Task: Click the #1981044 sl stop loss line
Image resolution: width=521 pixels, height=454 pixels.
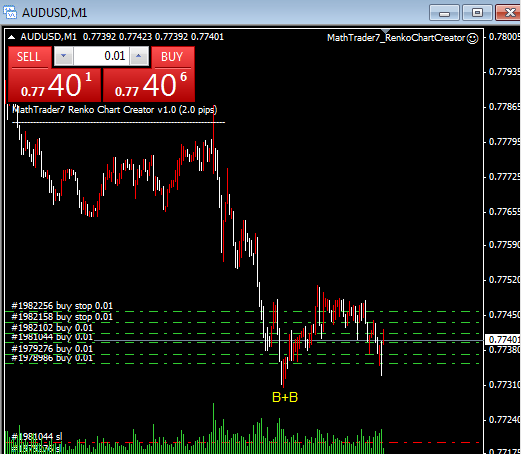Action: click(37, 436)
